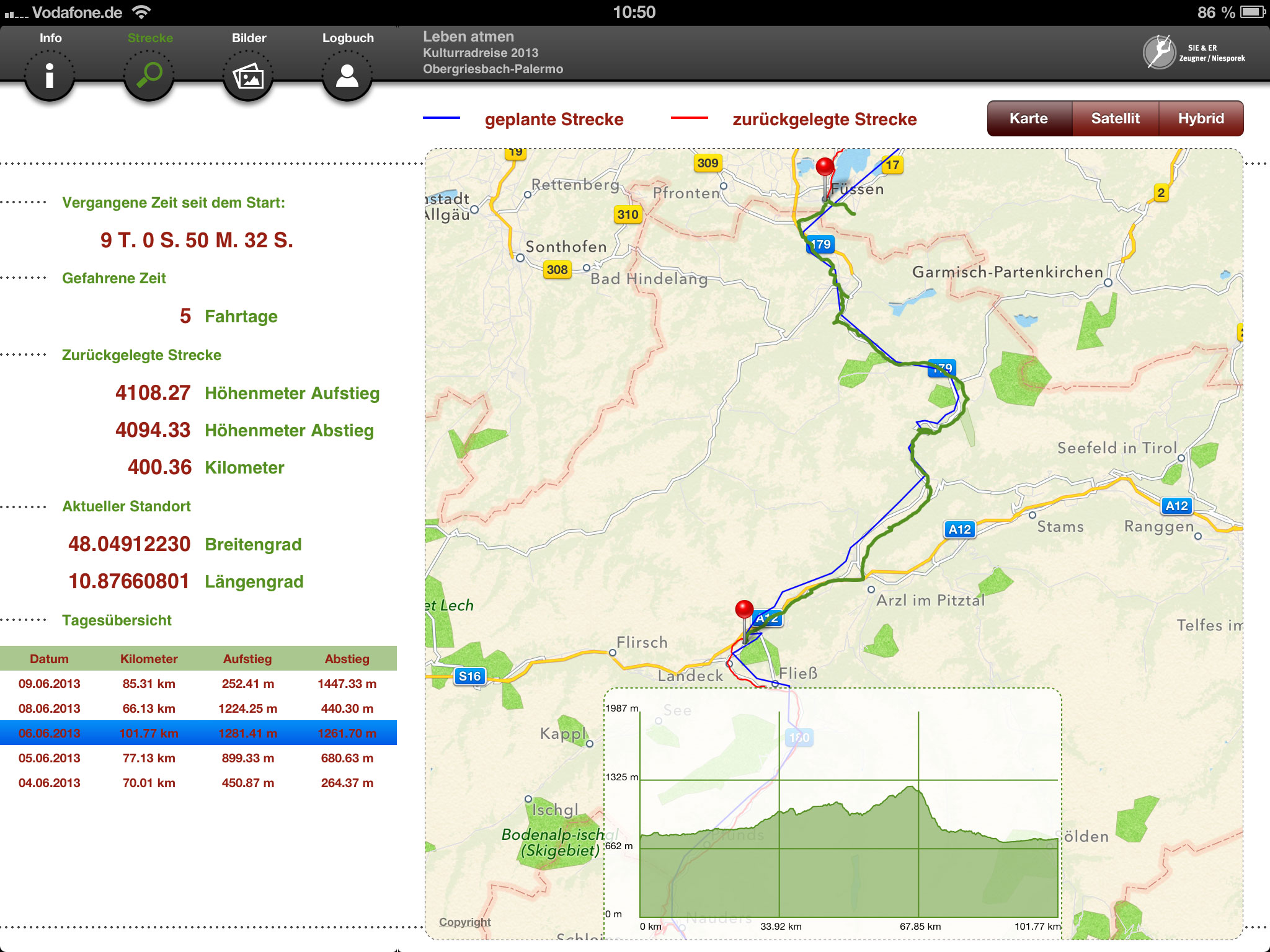The width and height of the screenshot is (1270, 952).
Task: Switch map to Karte view
Action: click(x=1029, y=118)
